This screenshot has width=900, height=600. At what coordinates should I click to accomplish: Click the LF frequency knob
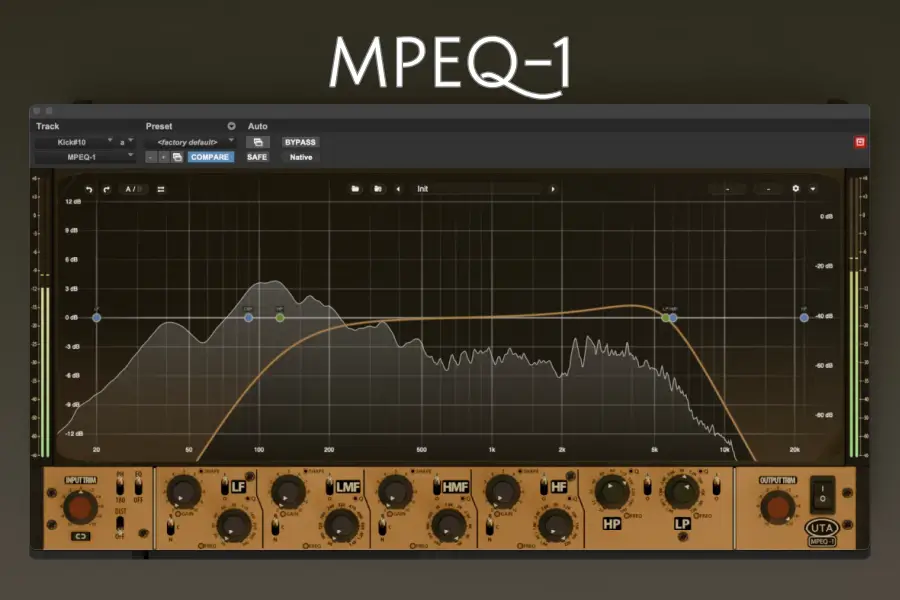pos(234,525)
